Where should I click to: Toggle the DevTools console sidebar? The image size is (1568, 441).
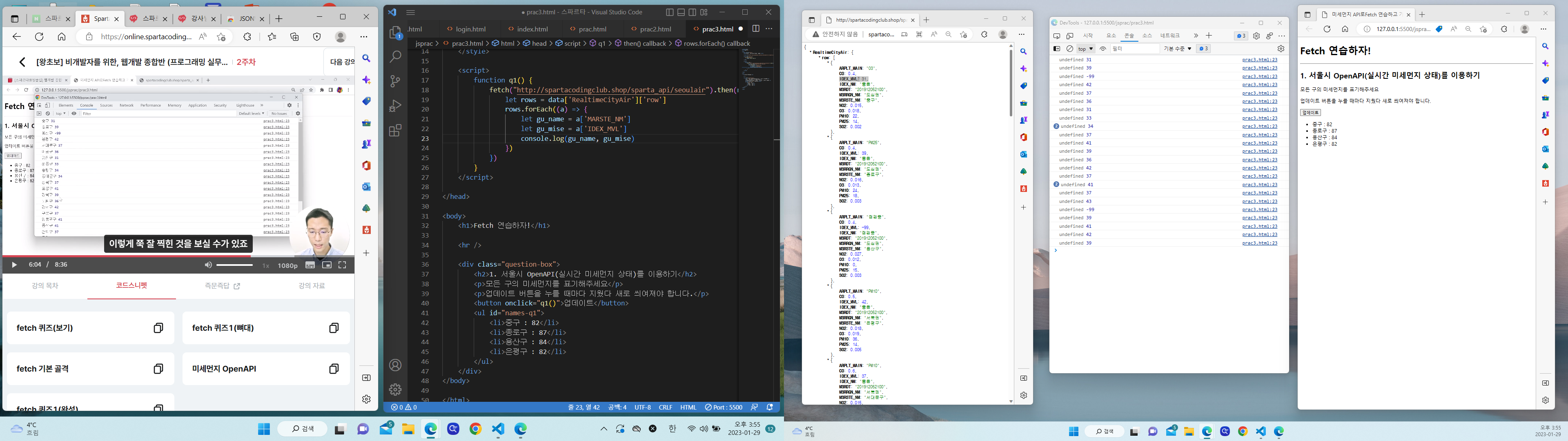1057,49
